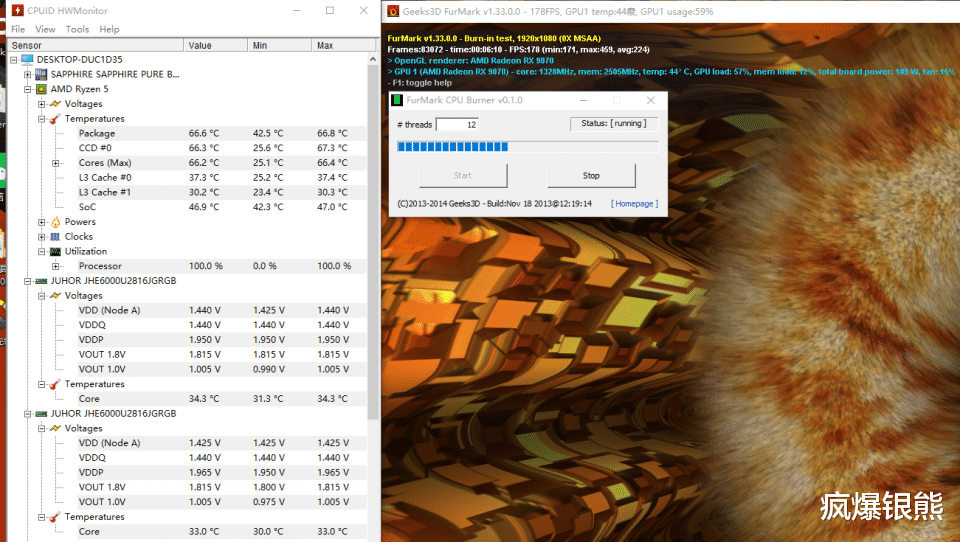The height and width of the screenshot is (542, 960).
Task: Click the thermometer icon beside Ryzen Temperatures
Action: point(55,118)
